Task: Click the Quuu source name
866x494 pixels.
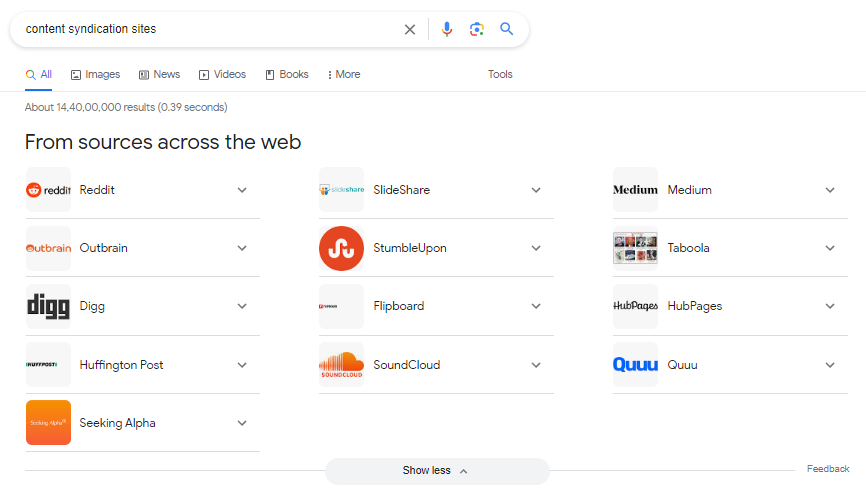Action: (x=683, y=365)
